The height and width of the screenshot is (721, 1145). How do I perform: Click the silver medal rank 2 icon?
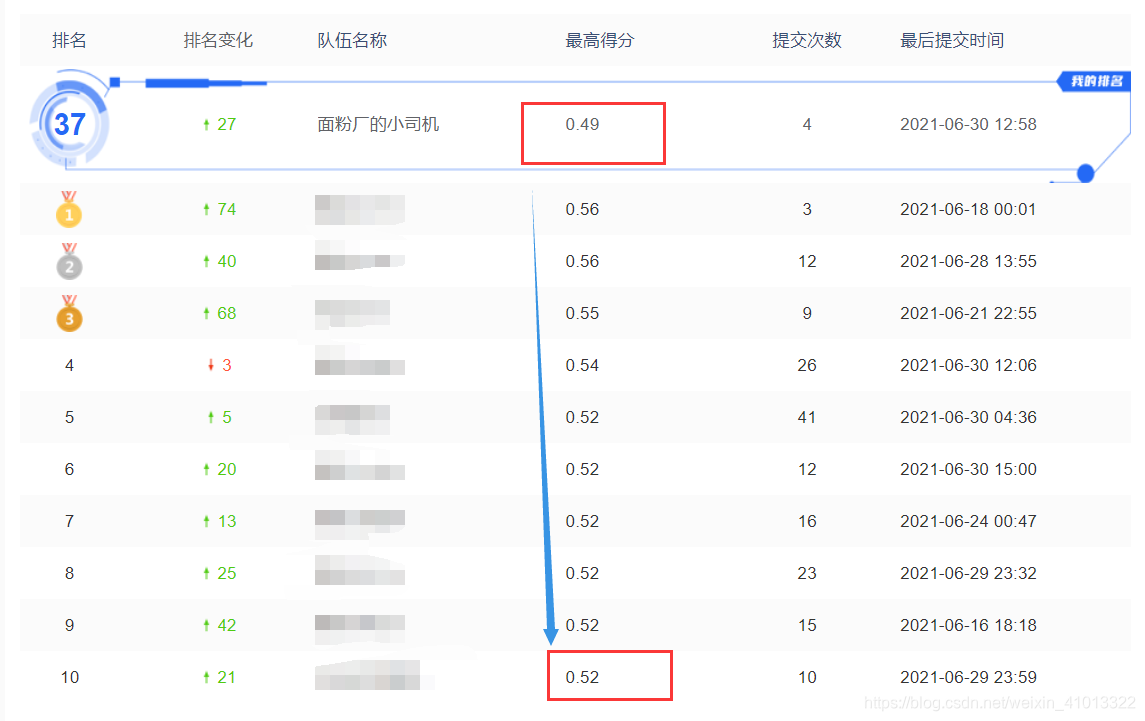[69, 262]
